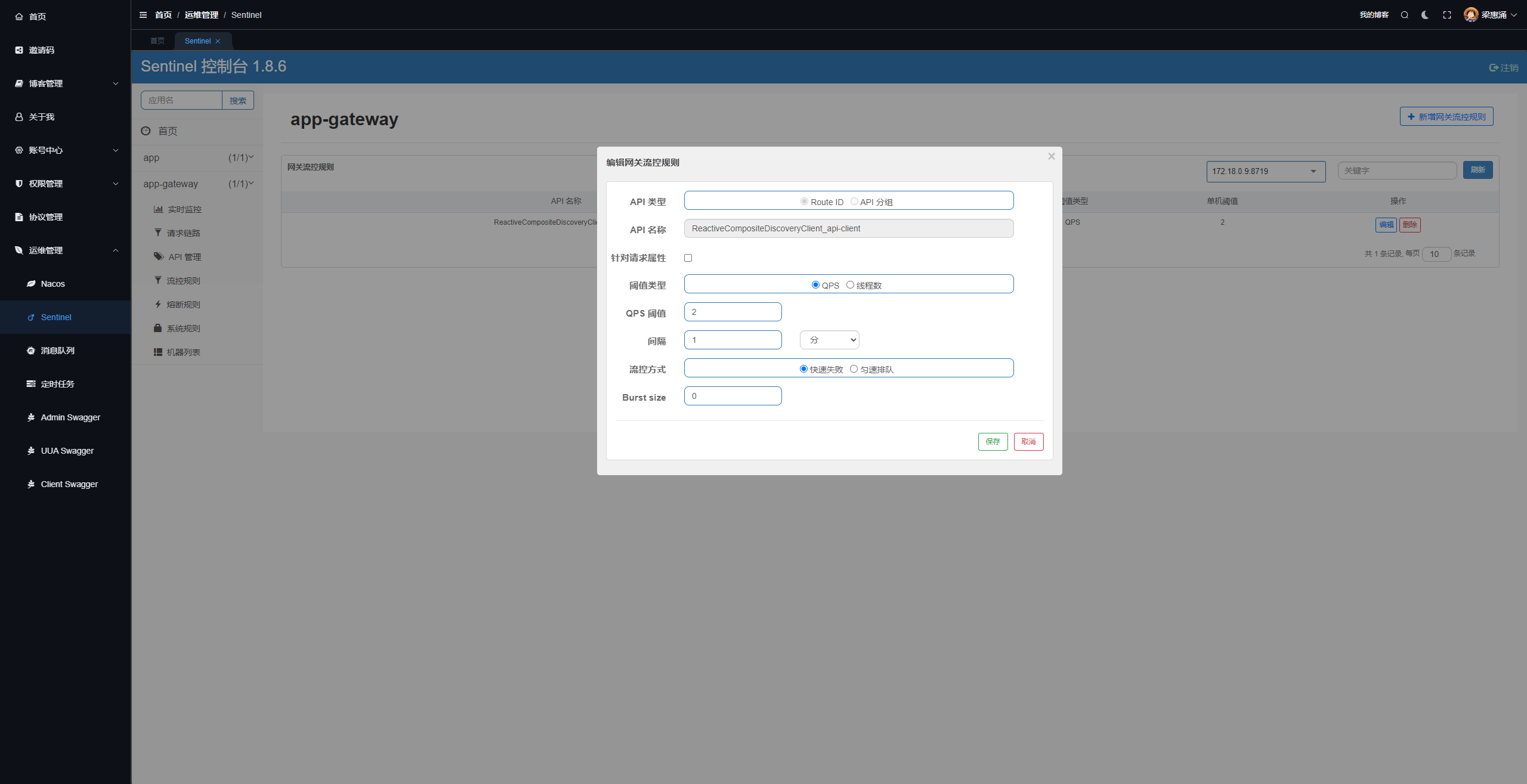Click the QPS 阈值 input field
This screenshot has height=784, width=1527.
(x=732, y=312)
